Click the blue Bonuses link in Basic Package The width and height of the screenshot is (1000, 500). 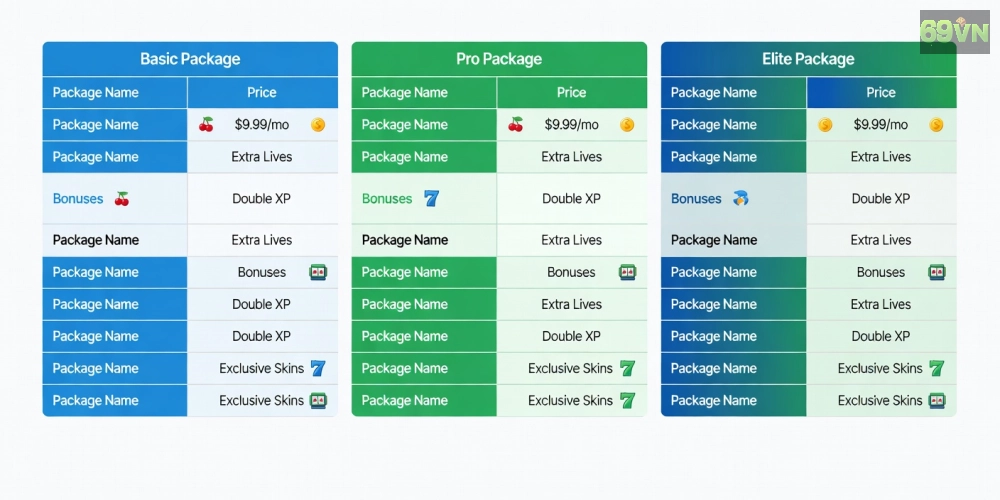[78, 199]
